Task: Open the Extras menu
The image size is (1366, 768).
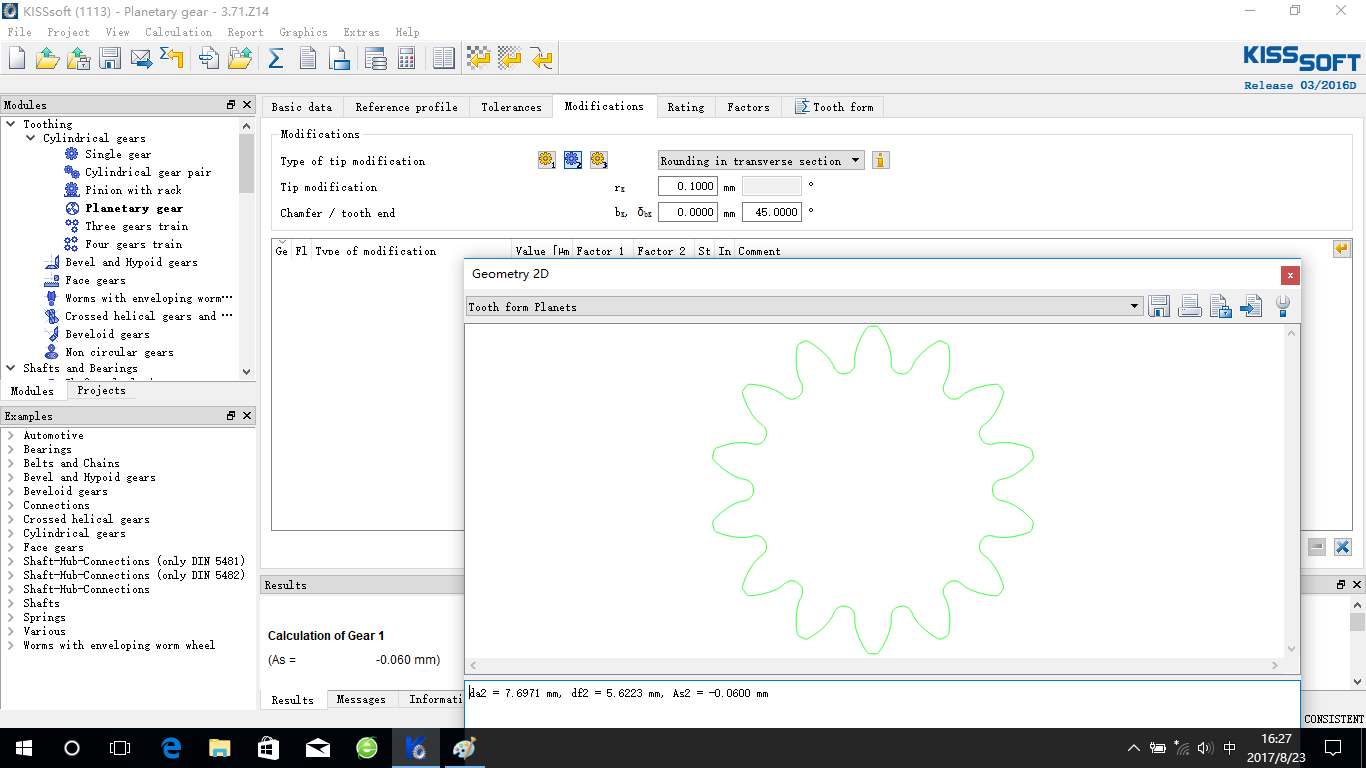Action: point(361,32)
